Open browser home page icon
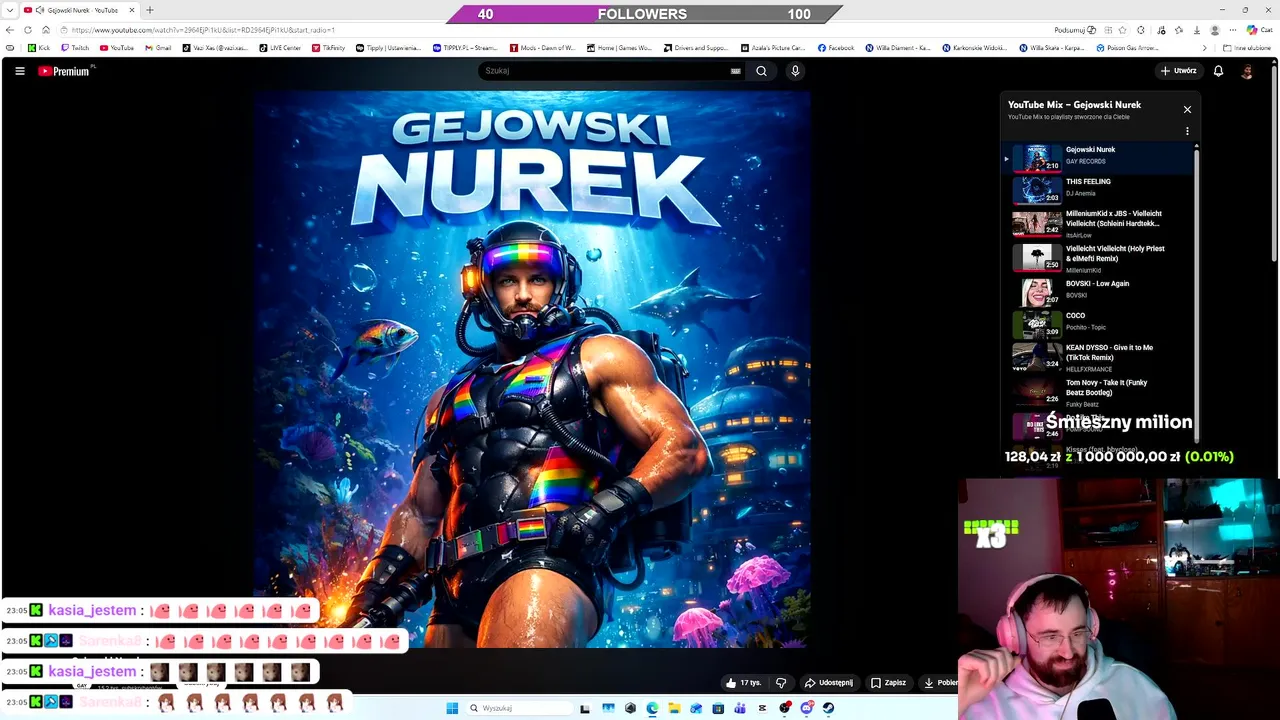Image resolution: width=1280 pixels, height=720 pixels. [46, 30]
